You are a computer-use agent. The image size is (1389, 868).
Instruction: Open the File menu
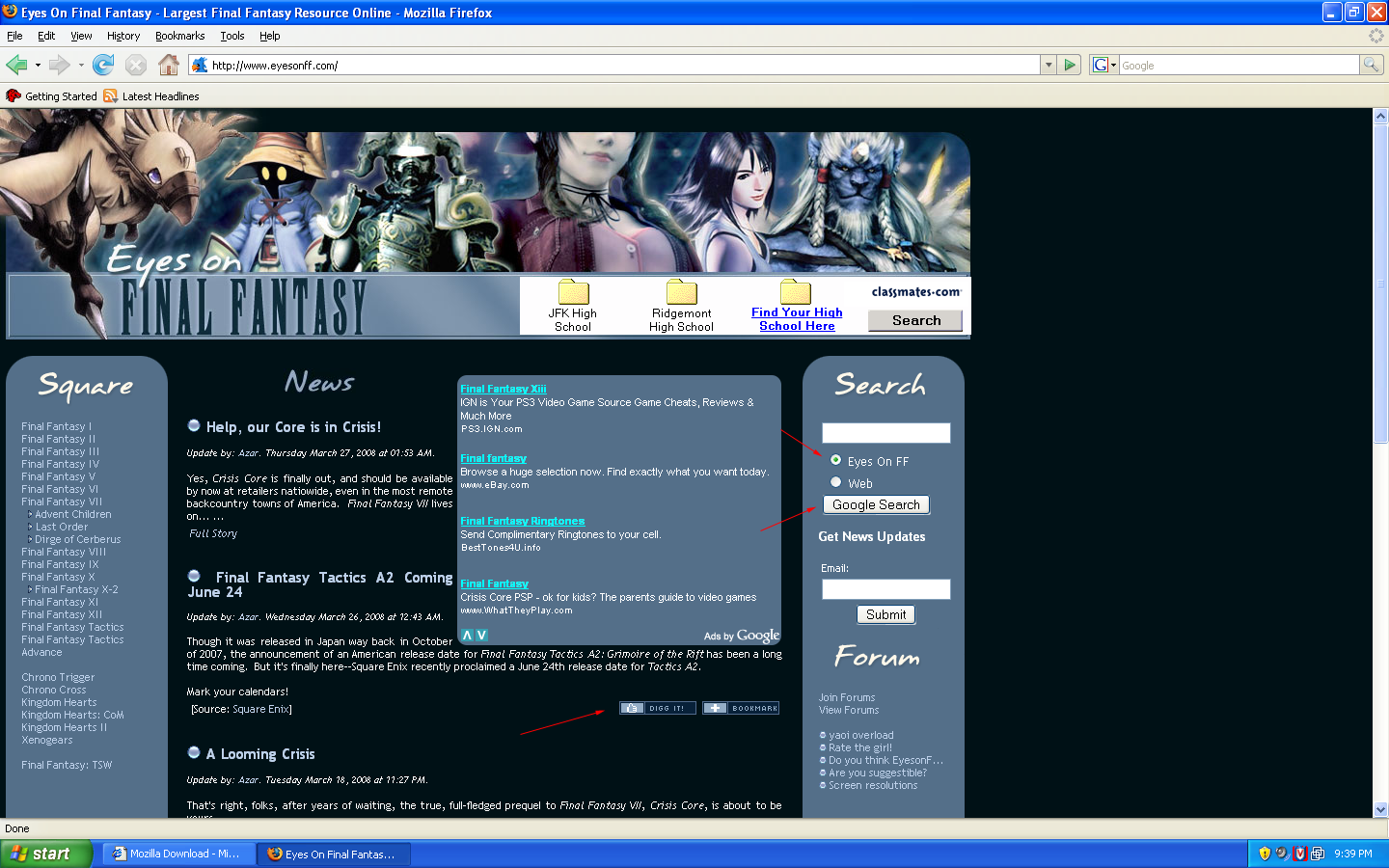(x=14, y=36)
